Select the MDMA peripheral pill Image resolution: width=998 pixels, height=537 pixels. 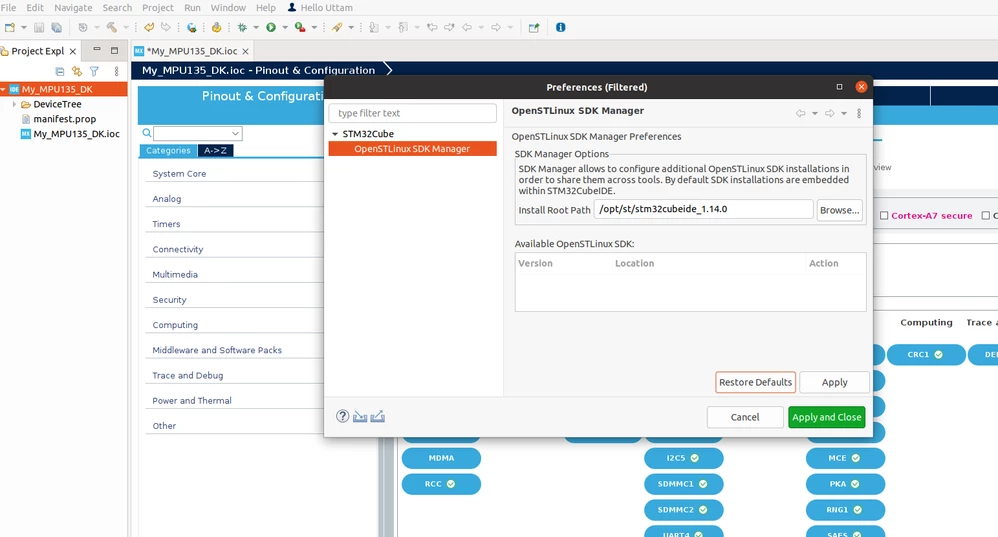click(x=441, y=457)
